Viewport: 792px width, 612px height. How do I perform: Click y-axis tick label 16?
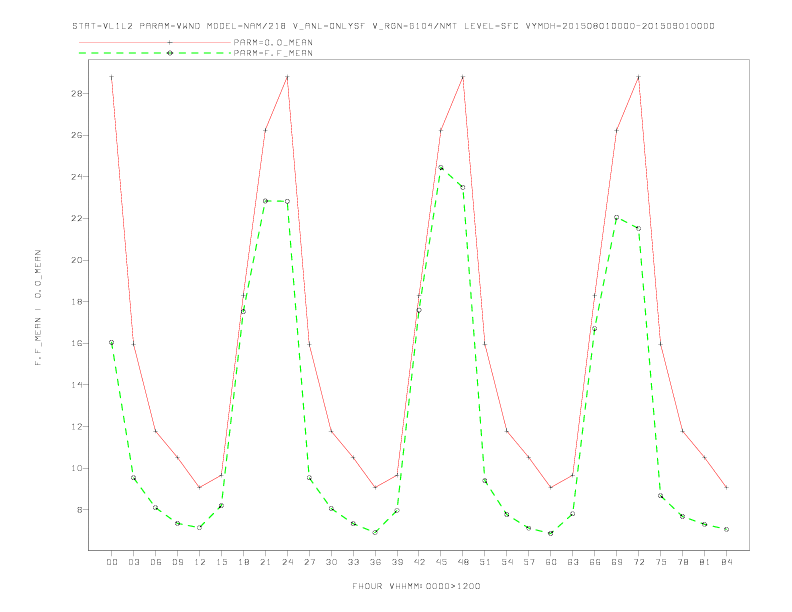click(x=77, y=343)
